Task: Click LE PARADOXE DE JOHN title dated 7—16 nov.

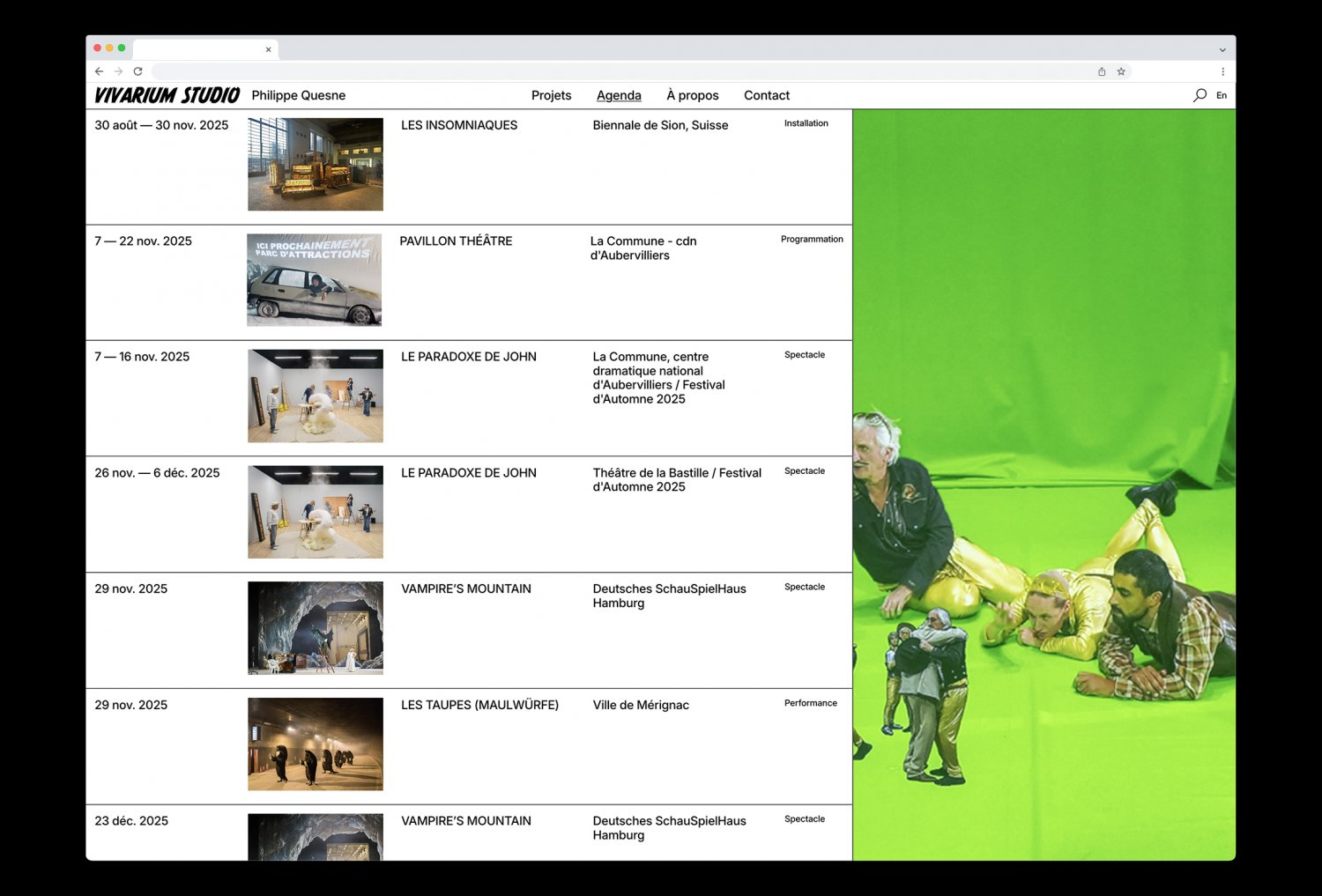Action: tap(469, 357)
